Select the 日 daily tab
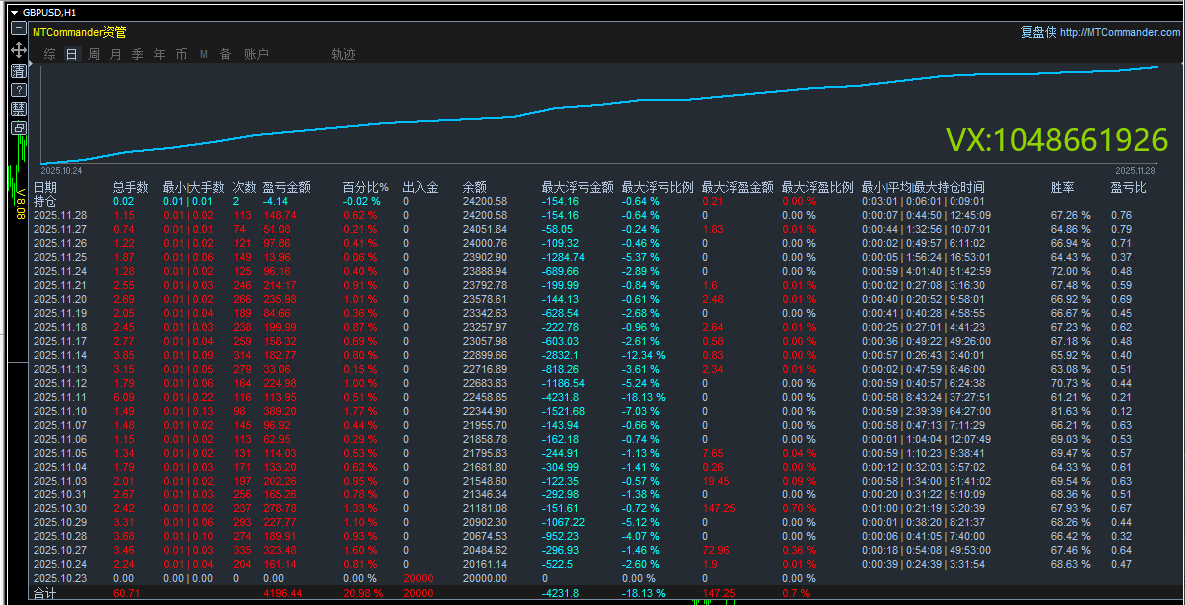This screenshot has height=605, width=1185. (71, 54)
